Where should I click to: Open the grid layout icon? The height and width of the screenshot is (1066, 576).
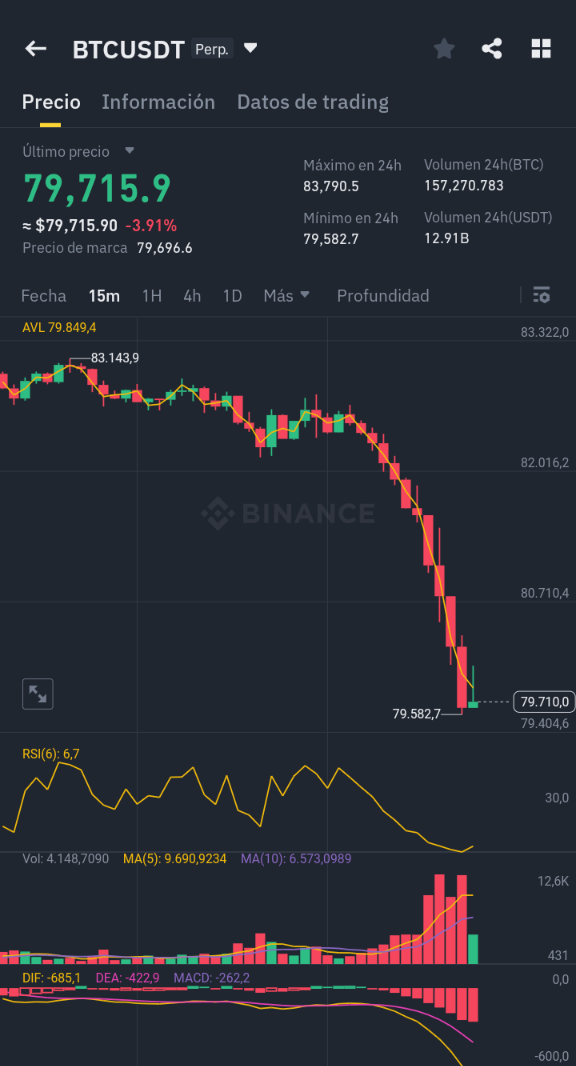(x=541, y=48)
